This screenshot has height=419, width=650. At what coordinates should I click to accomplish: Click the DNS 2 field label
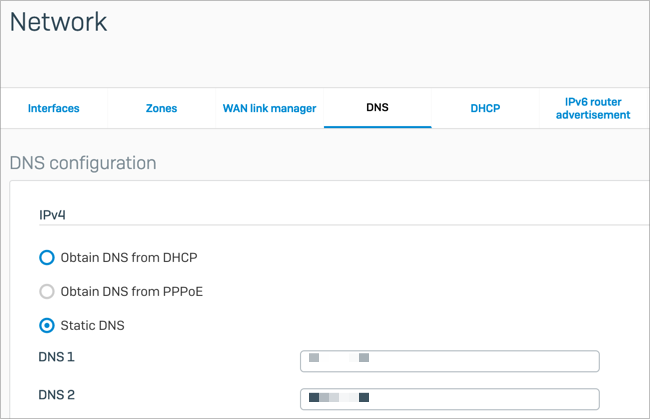[56, 395]
